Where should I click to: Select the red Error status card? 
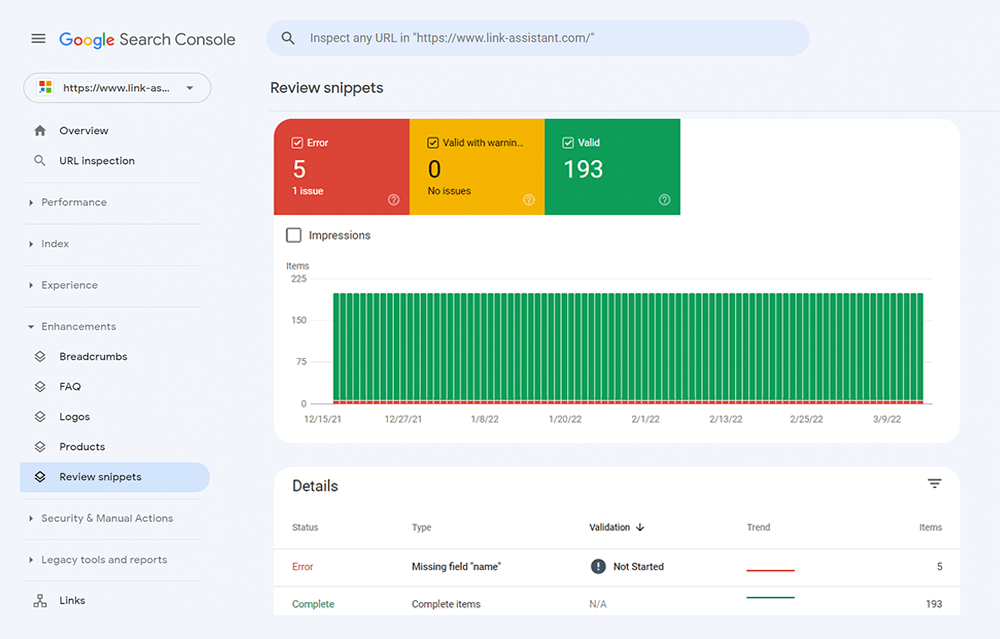point(342,167)
